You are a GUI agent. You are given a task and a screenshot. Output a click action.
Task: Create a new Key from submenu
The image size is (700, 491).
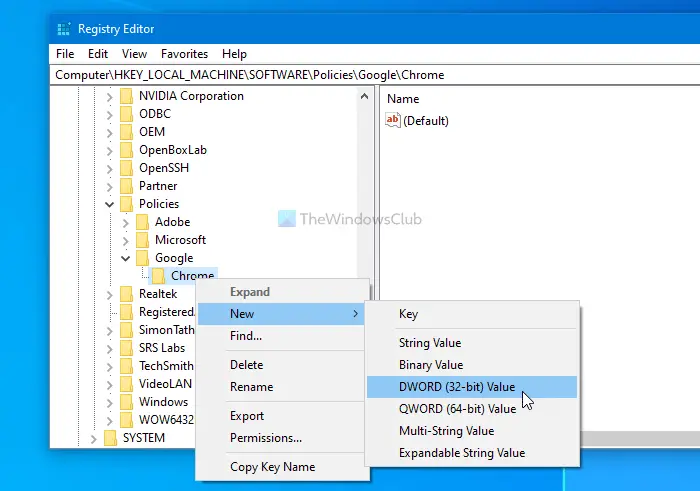pos(472,314)
